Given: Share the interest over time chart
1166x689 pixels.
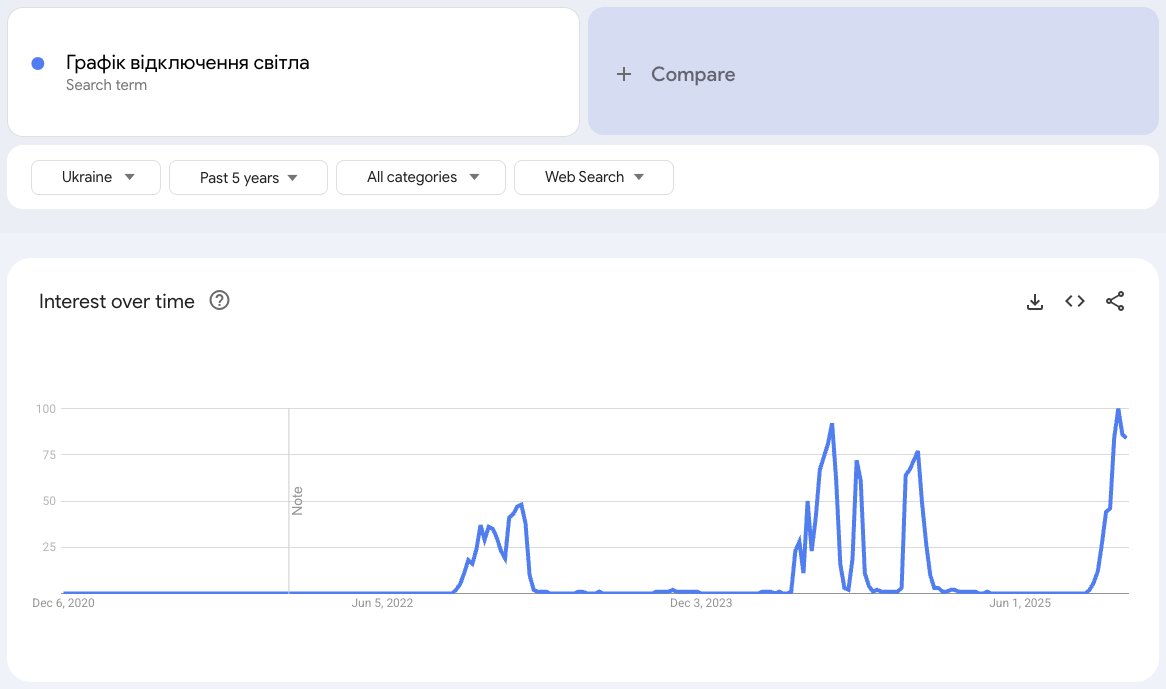Looking at the screenshot, I should [x=1115, y=301].
